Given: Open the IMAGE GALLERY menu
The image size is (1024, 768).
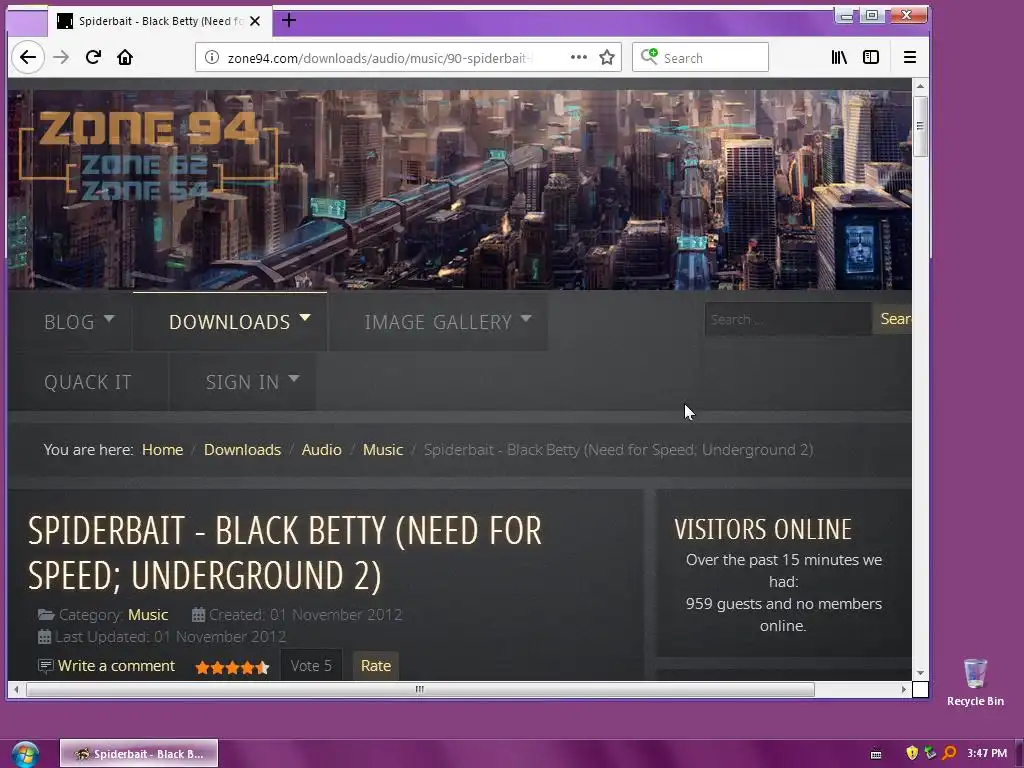Looking at the screenshot, I should point(438,322).
